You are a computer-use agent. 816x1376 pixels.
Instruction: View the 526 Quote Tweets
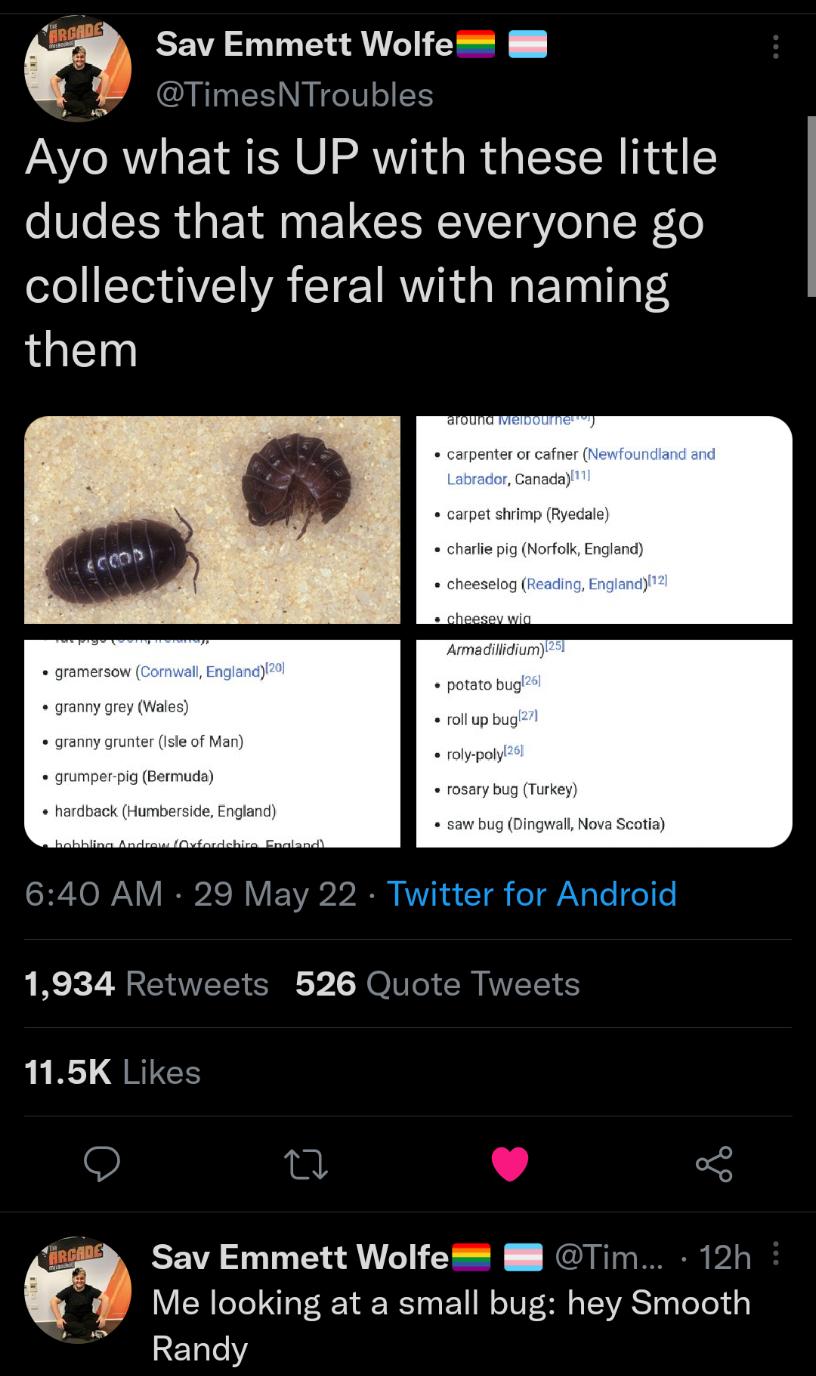tap(436, 983)
